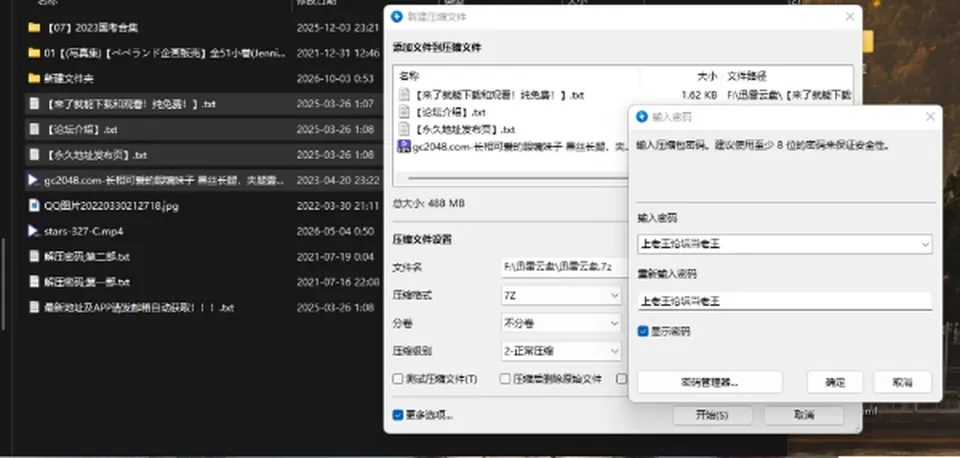The width and height of the screenshot is (960, 458).
Task: Click the first .txt file icon ending 纯免费!】.txt in file manager
Action: point(34,104)
